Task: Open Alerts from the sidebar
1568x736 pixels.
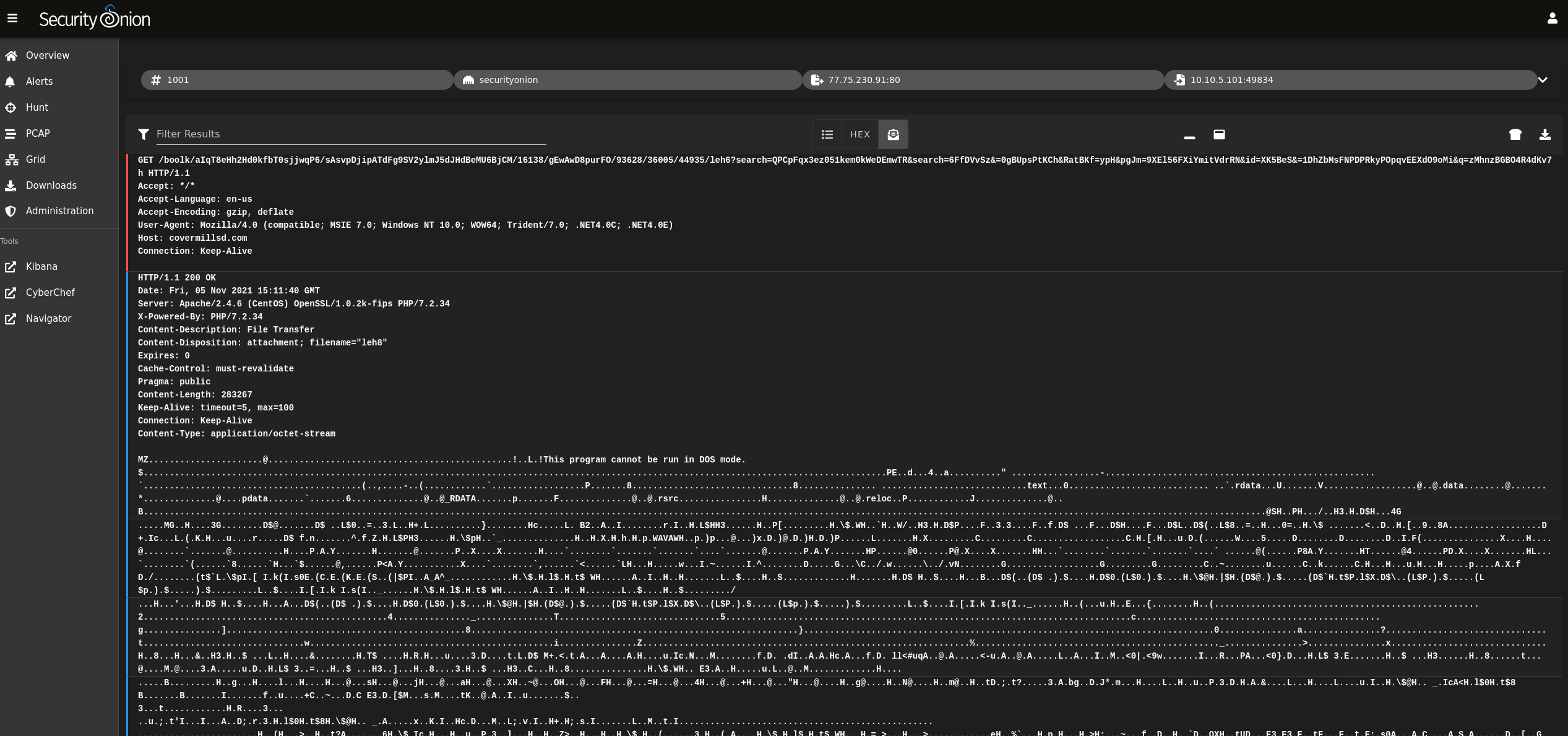Action: tap(59, 81)
